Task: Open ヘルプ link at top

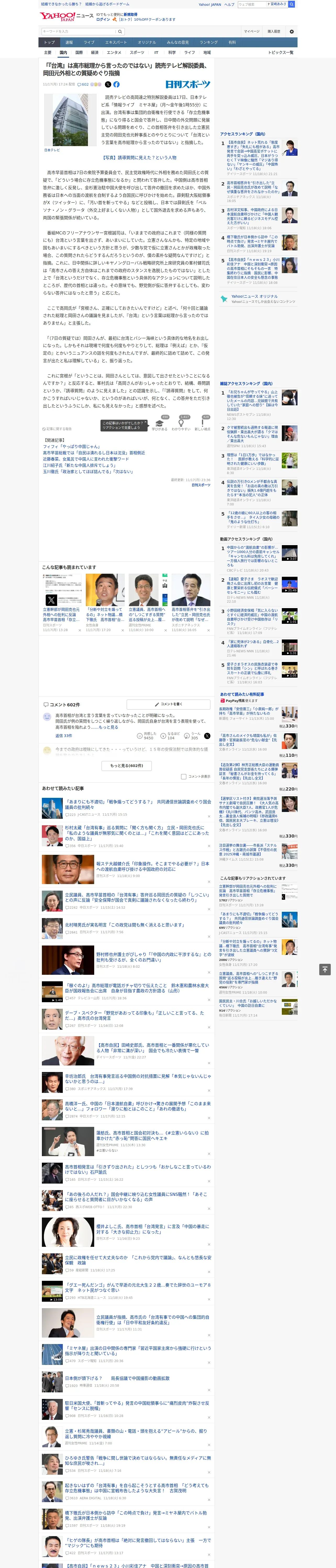Action: coord(229,4)
